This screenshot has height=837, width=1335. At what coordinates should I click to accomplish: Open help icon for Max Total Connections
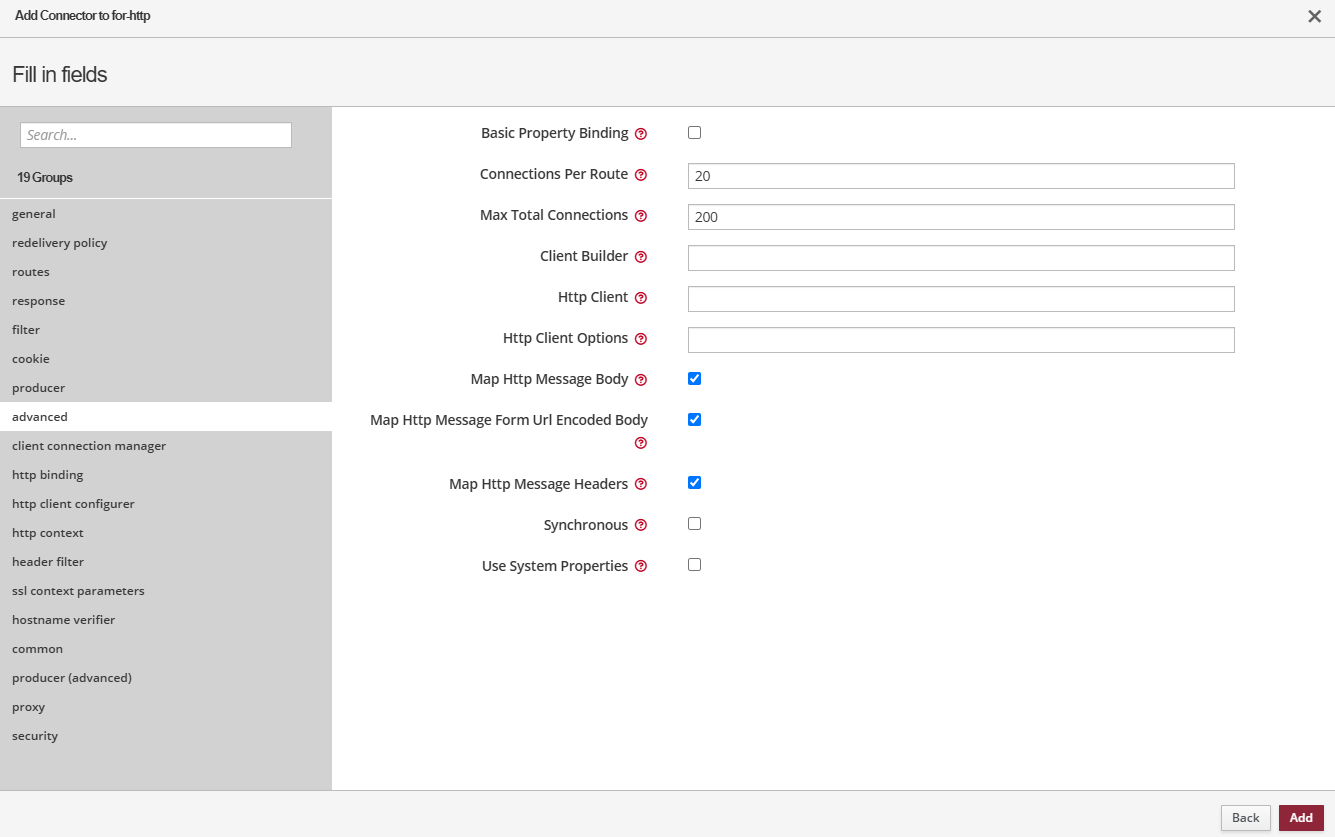click(x=641, y=216)
